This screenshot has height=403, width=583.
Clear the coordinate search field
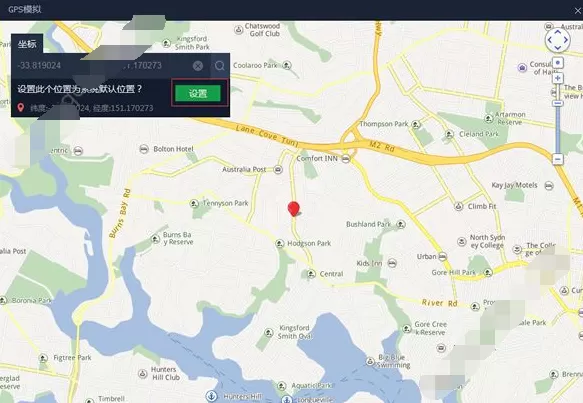click(x=198, y=66)
